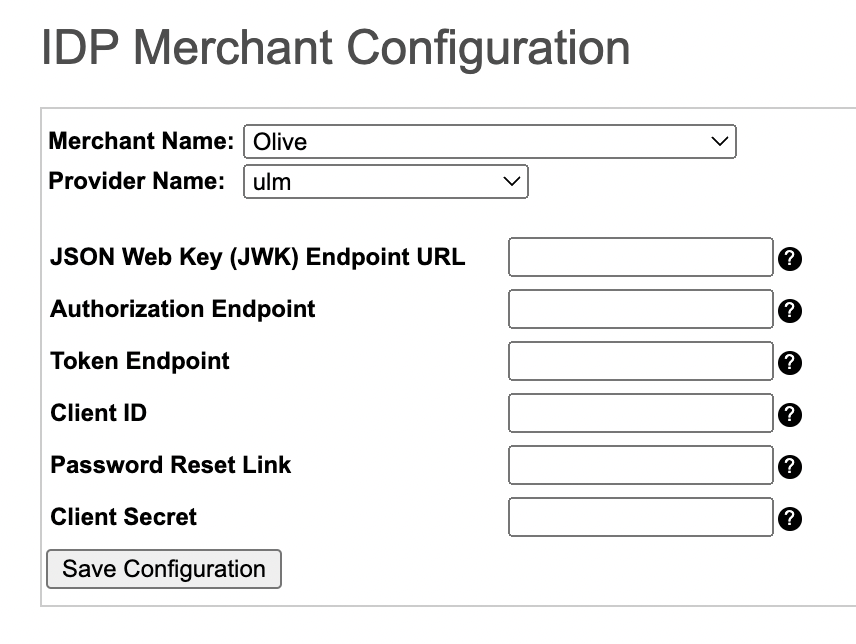The width and height of the screenshot is (856, 644).
Task: Select the 'Password Reset Link' label text
Action: pos(171,465)
